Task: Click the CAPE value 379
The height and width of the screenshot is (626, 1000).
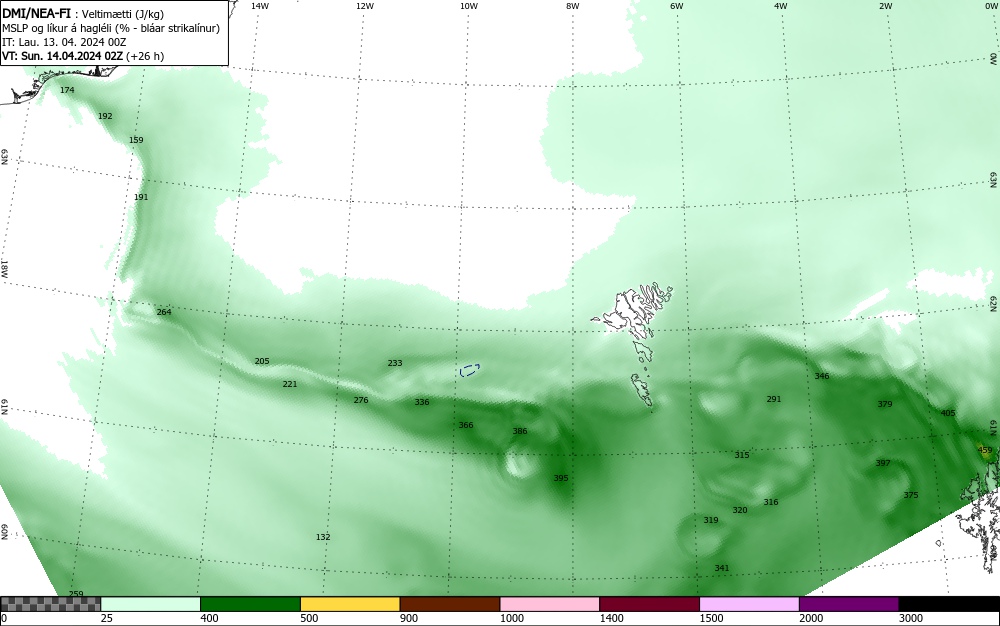Action: click(885, 404)
